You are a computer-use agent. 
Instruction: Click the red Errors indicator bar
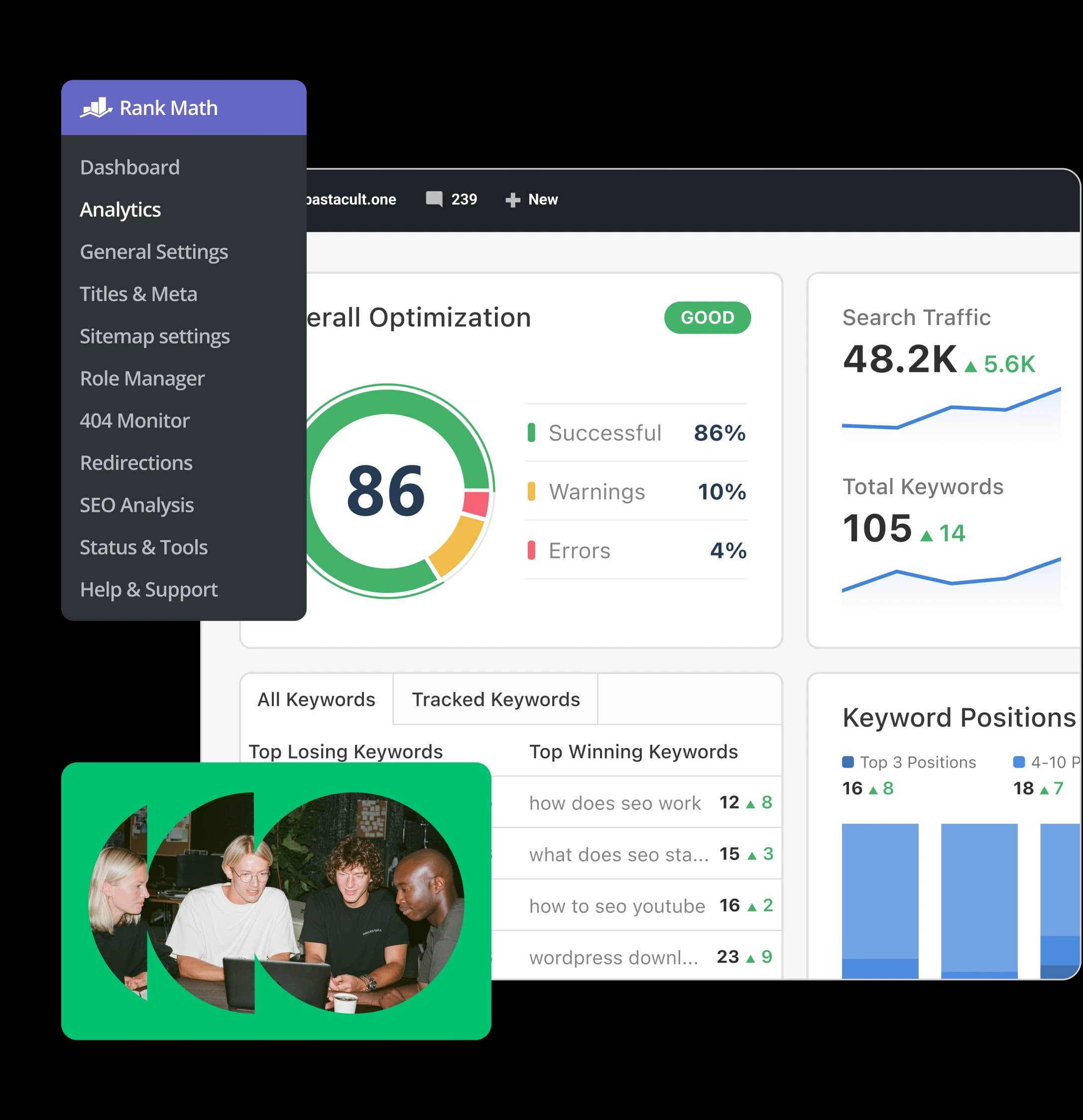(x=531, y=550)
